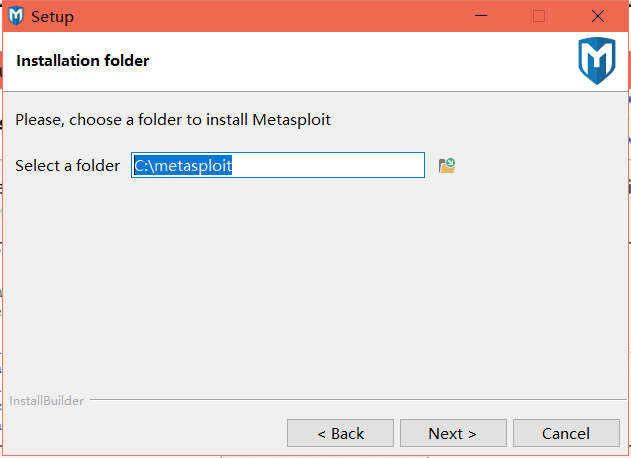The height and width of the screenshot is (458, 631).
Task: Click the 'Setup' title text
Action: coord(52,17)
